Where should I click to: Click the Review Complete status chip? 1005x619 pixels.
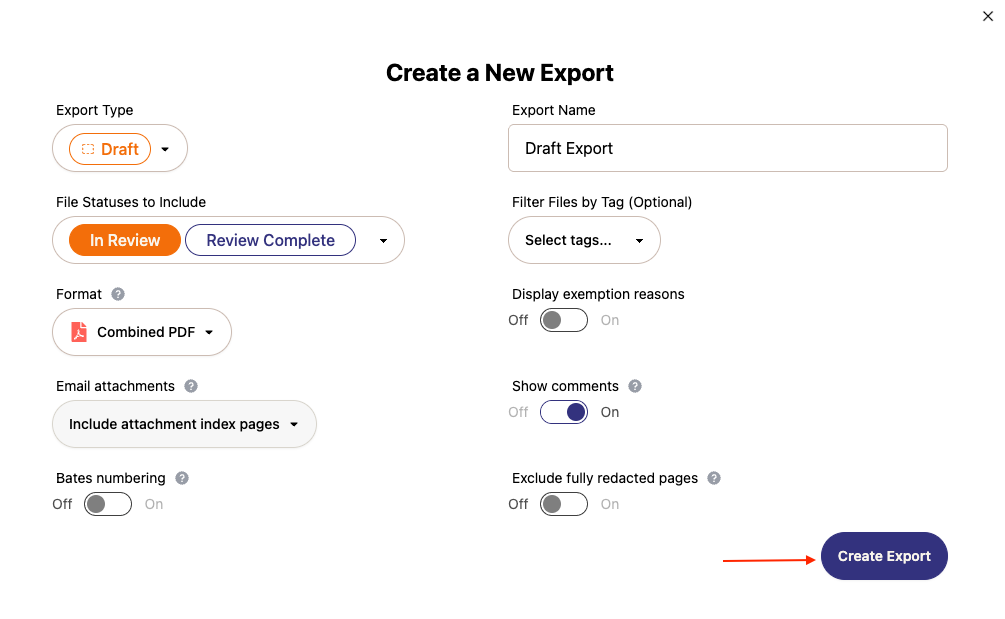pyautogui.click(x=270, y=240)
